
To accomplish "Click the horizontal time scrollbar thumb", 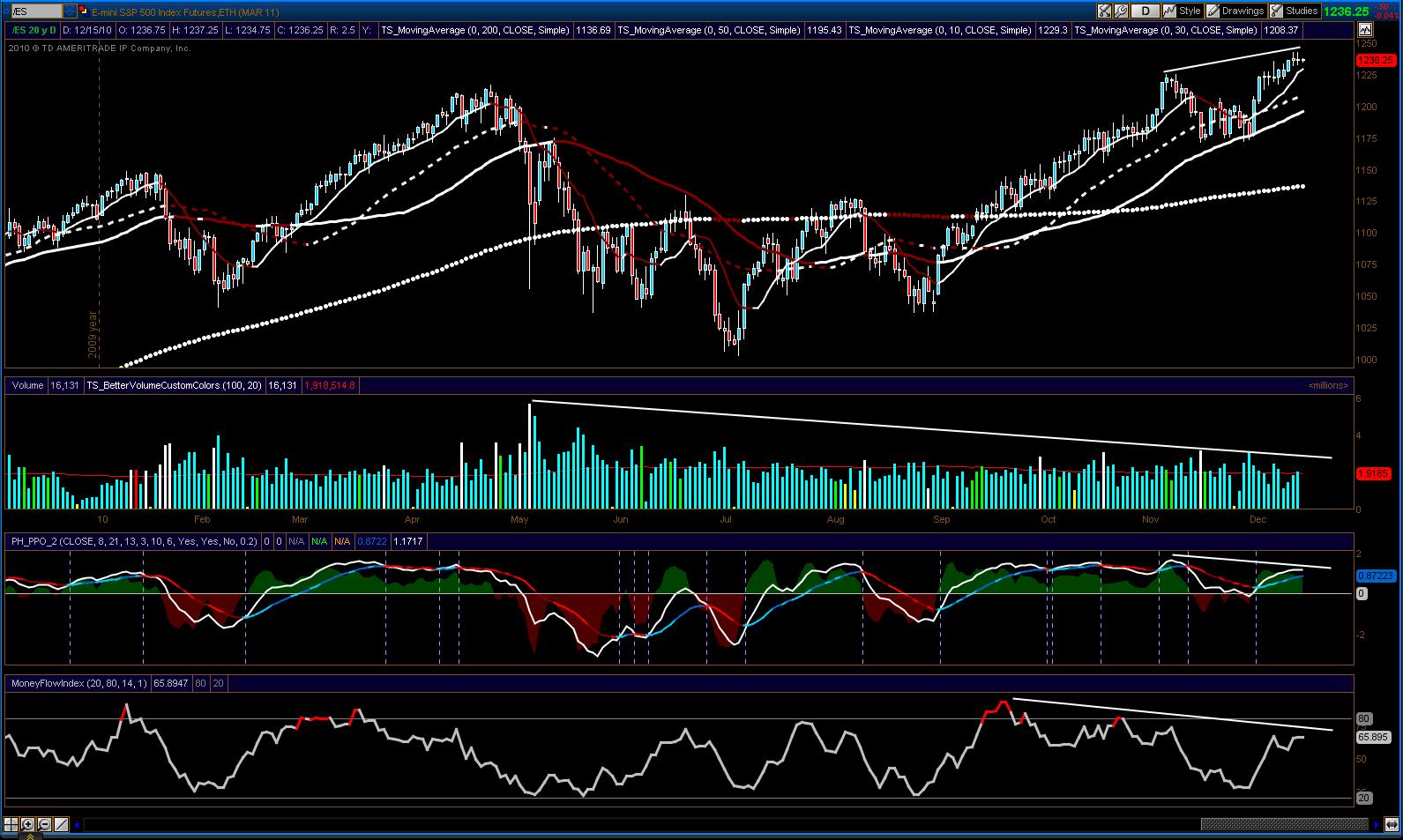I will [x=1284, y=825].
